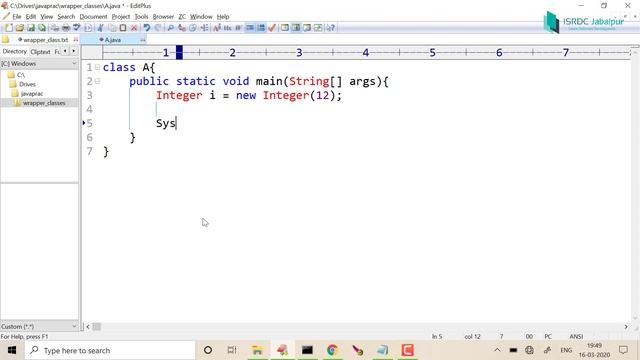The width and height of the screenshot is (640, 360).
Task: Open the Command Prompt taskbar icon
Action: [x=307, y=350]
